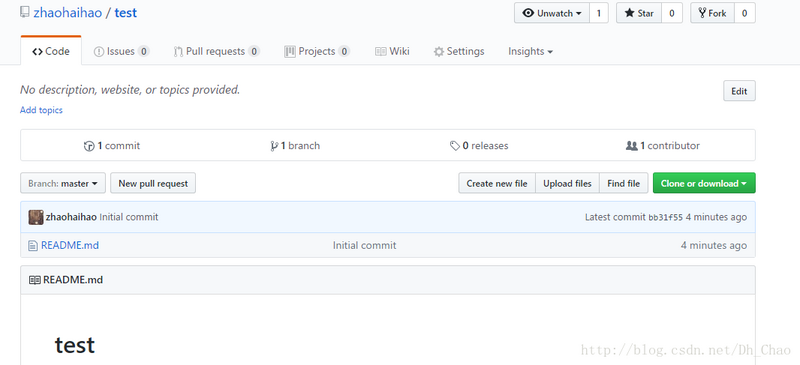Image resolution: width=800 pixels, height=365 pixels.
Task: Click the Settings tab gear icon
Action: coord(439,52)
